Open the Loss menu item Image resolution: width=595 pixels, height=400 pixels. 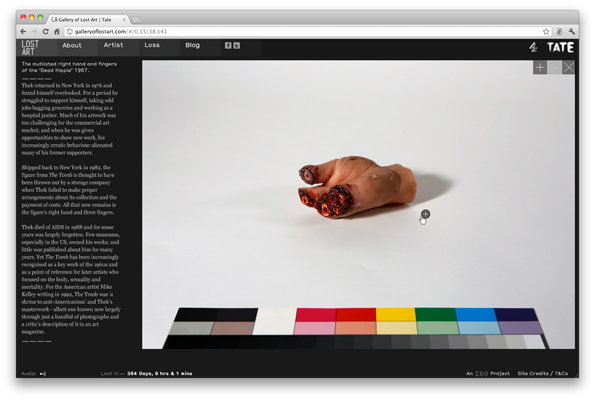click(152, 45)
